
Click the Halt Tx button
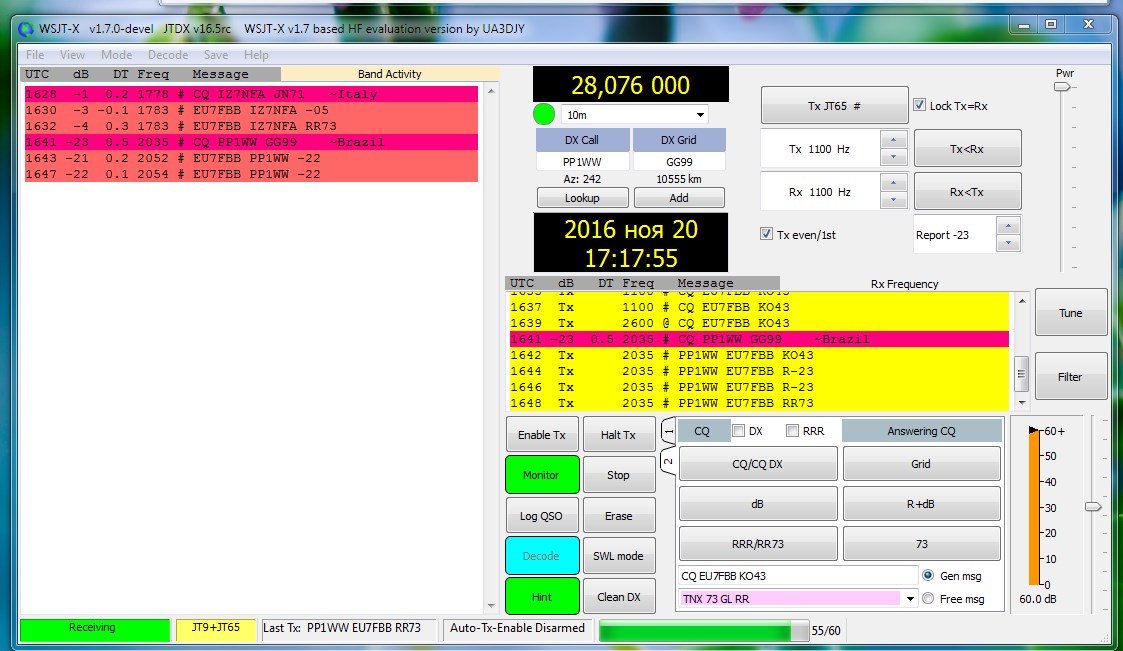[x=618, y=435]
